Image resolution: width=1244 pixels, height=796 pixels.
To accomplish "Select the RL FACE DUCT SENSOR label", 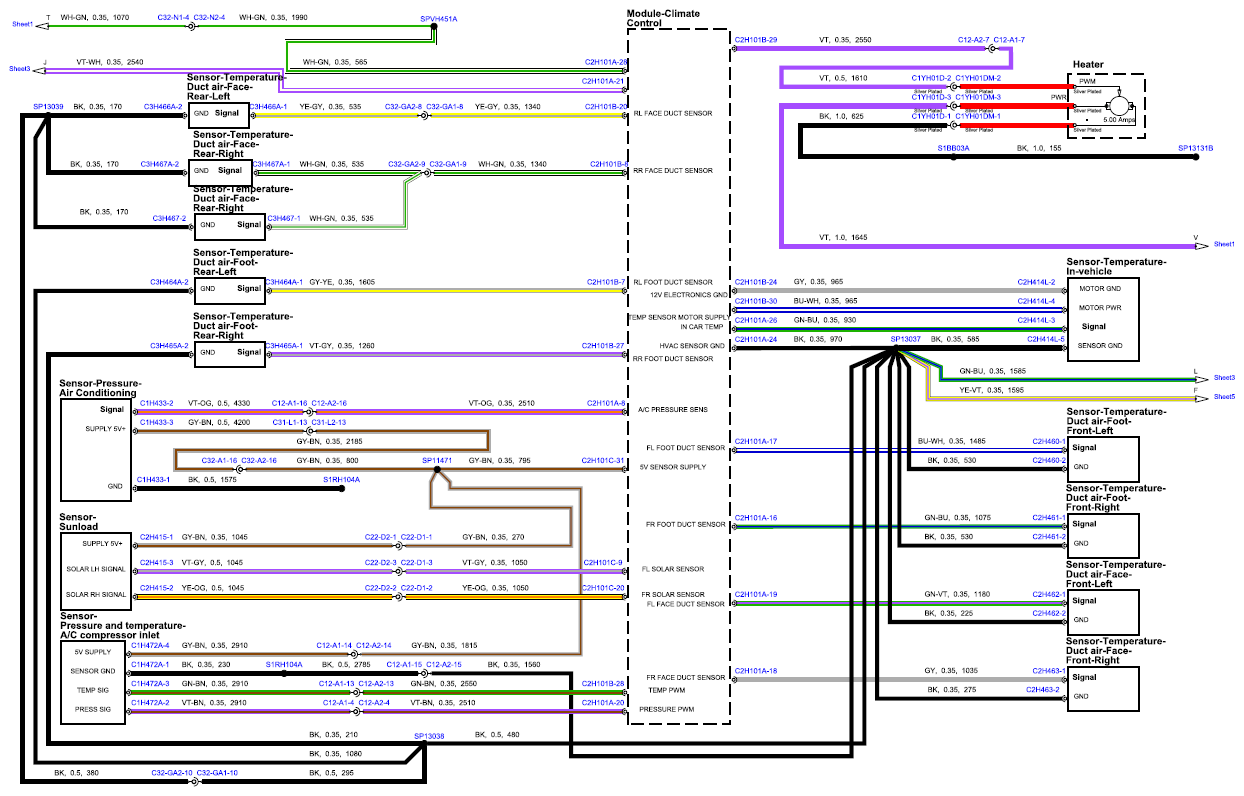I will tap(672, 113).
